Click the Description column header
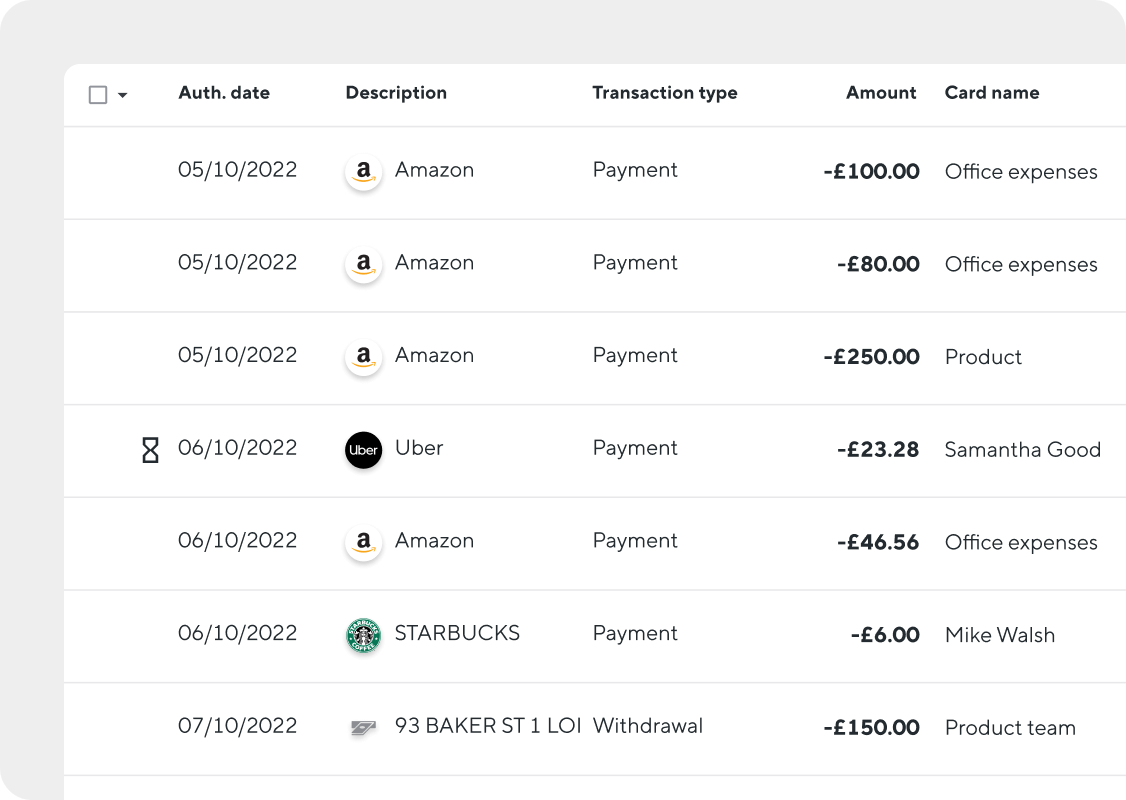This screenshot has width=1126, height=800. pos(396,93)
